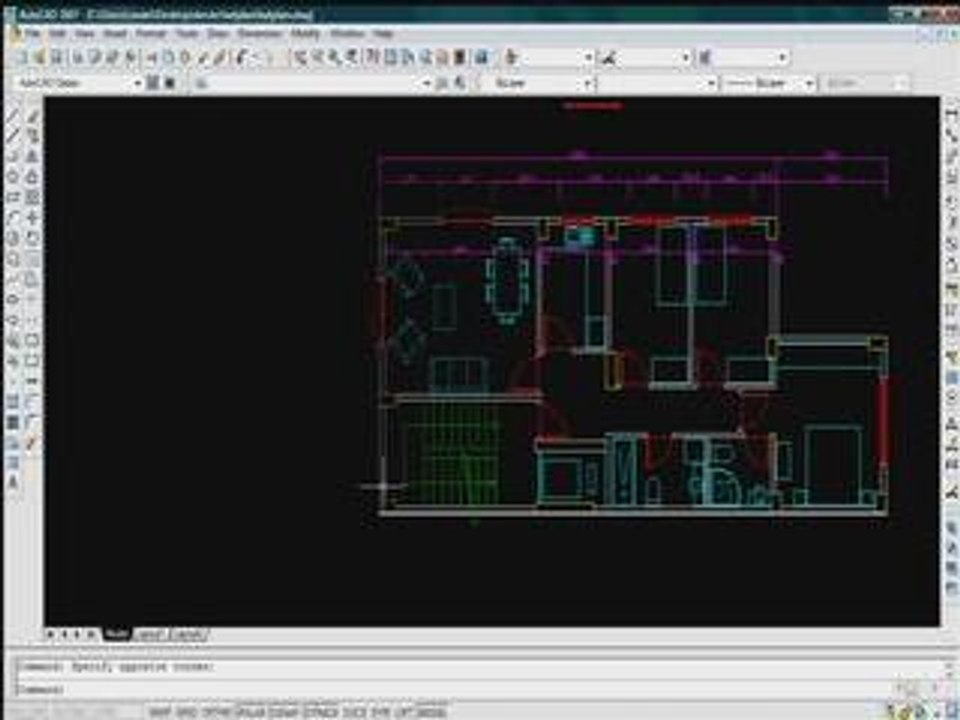Save the drawing using the Save icon
The image size is (960, 720).
tap(57, 58)
